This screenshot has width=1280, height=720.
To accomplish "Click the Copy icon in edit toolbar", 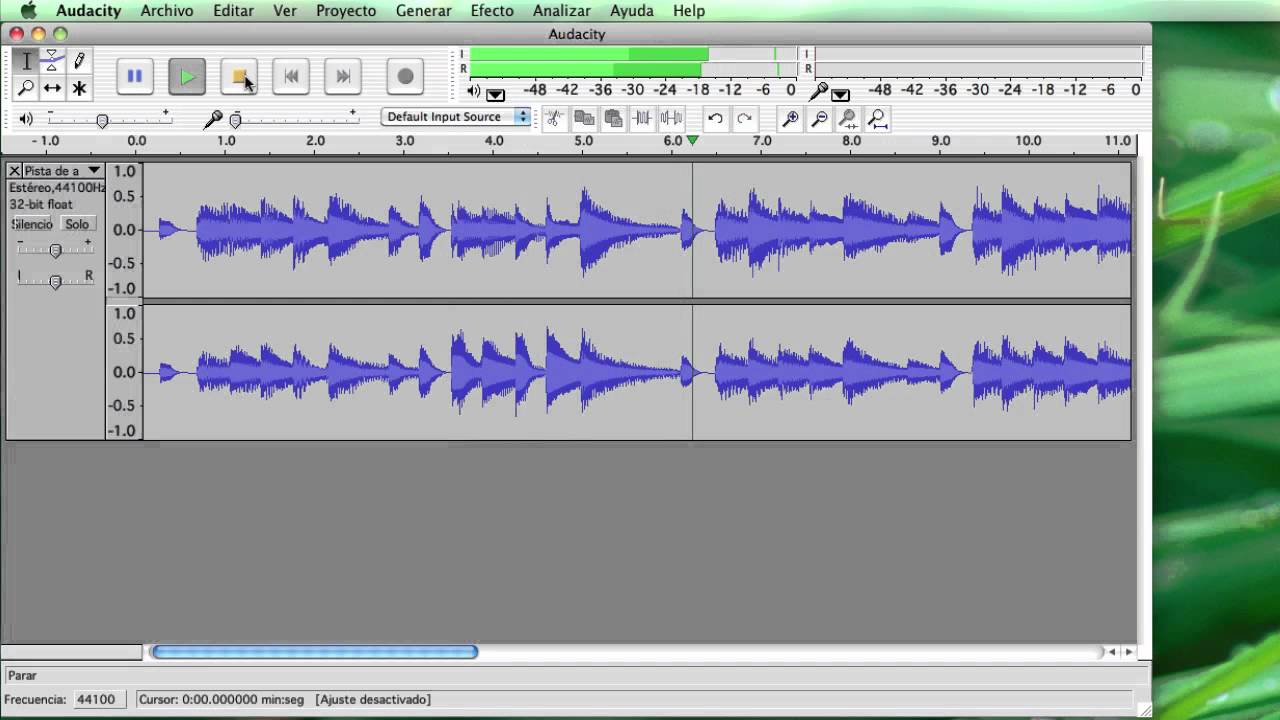I will pyautogui.click(x=584, y=119).
